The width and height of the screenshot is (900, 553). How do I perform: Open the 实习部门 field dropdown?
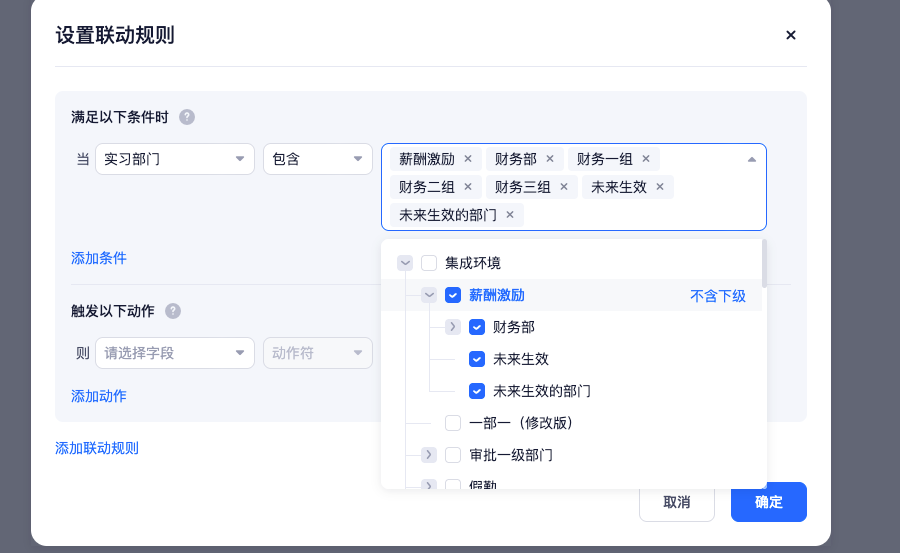[x=174, y=159]
